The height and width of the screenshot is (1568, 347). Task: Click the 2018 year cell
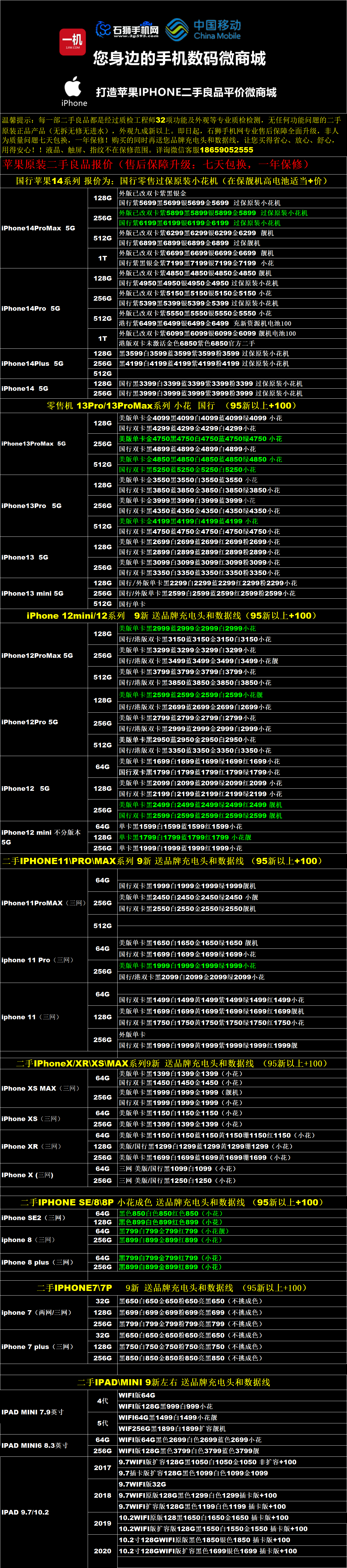pos(103,1495)
